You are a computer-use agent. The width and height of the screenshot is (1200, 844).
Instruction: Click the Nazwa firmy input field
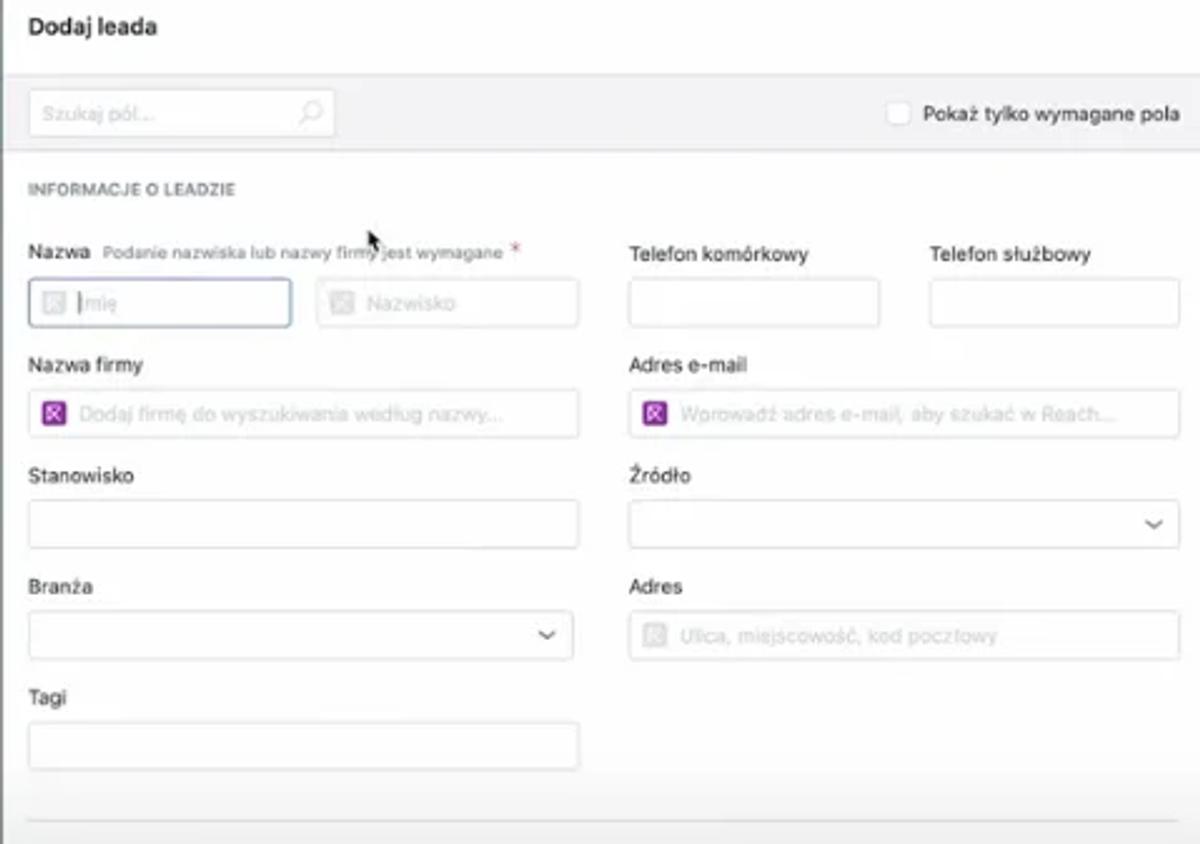(304, 413)
